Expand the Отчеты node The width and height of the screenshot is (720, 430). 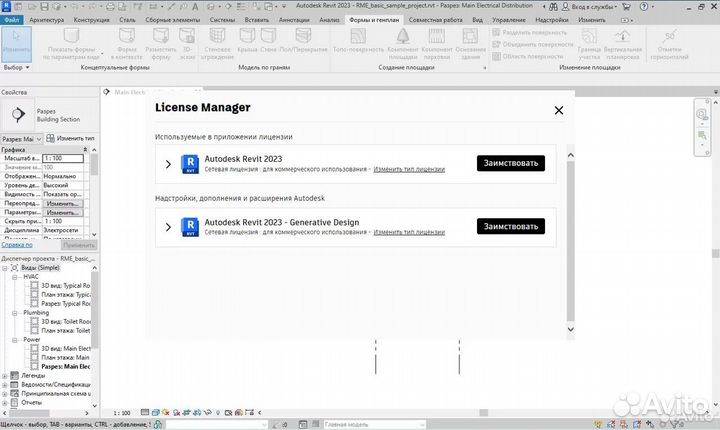[x=5, y=403]
